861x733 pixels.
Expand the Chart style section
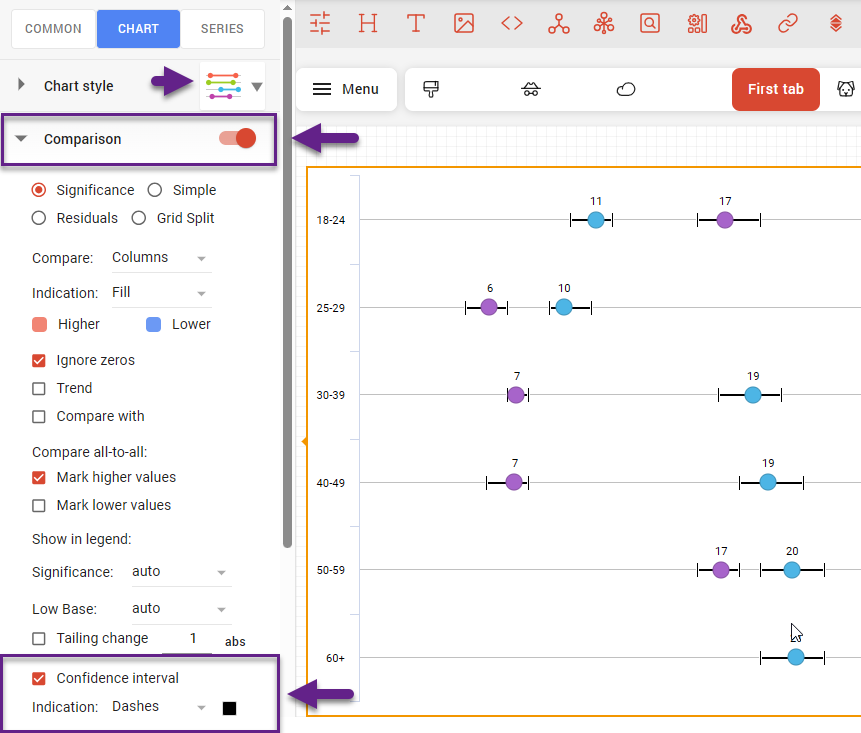pos(22,86)
